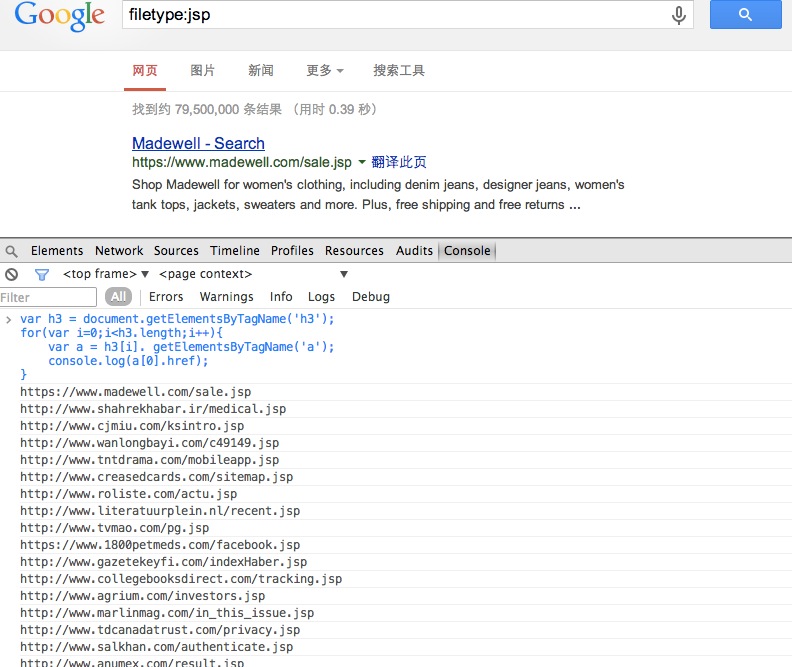Screen dimensions: 792x667
Task: Filter console by Logs
Action: [x=321, y=296]
